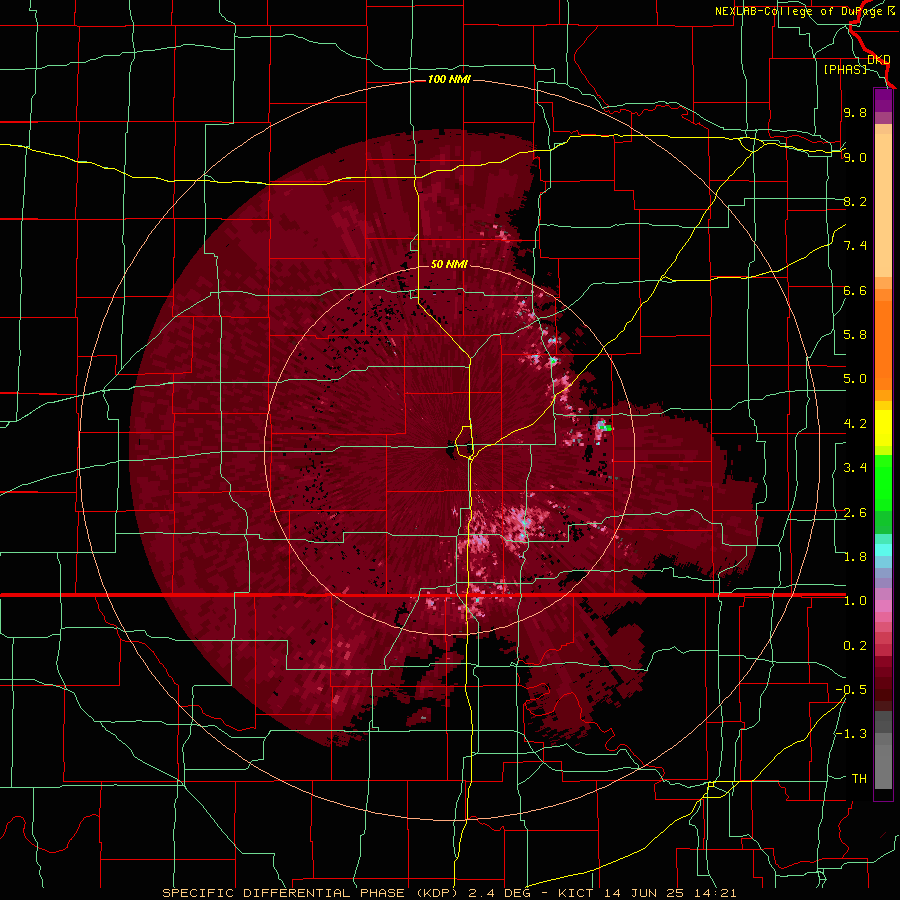
Task: Click the green high-KDP pixel east of the radar
Action: click(608, 428)
